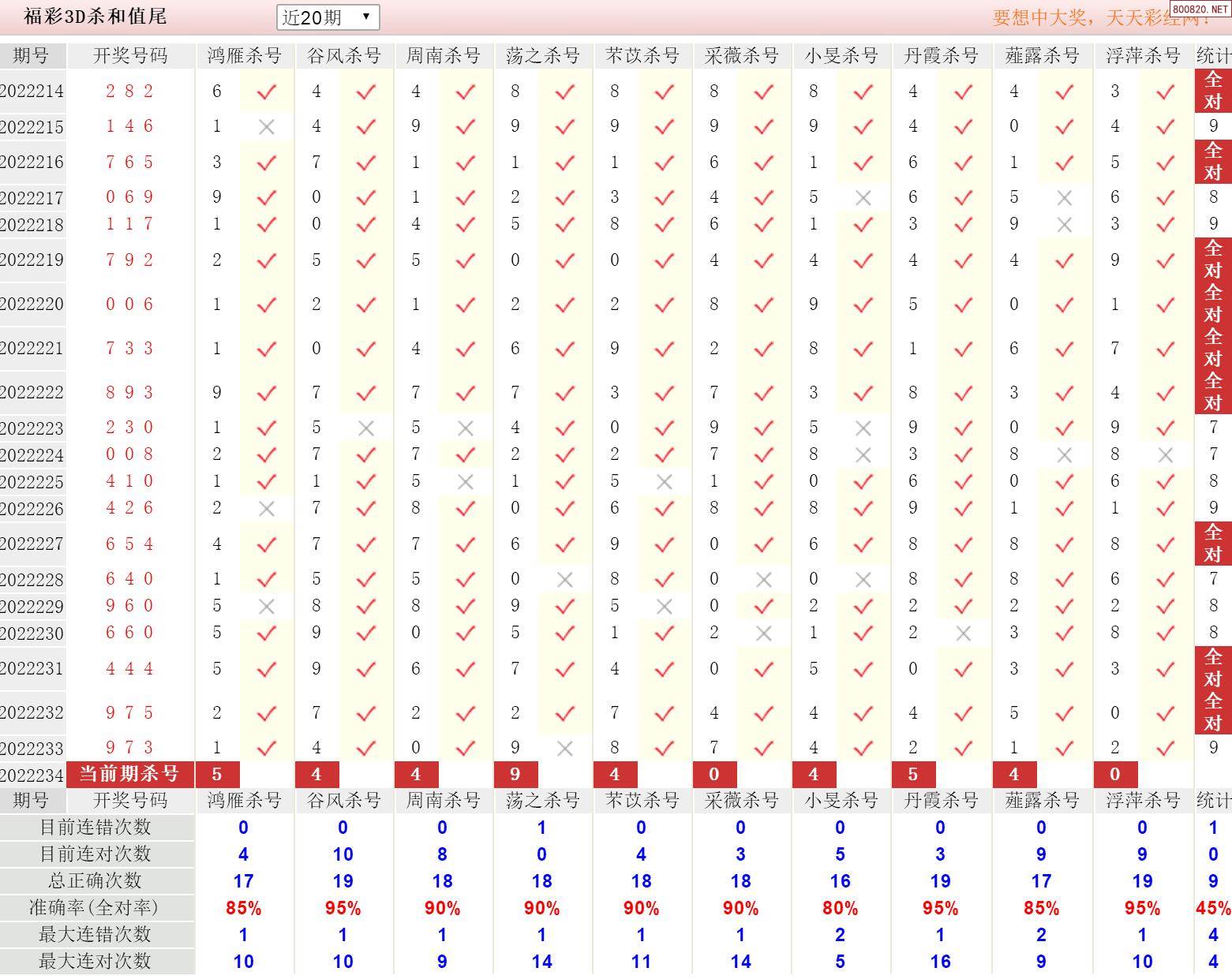The width and height of the screenshot is (1232, 979).
Task: Click the 鸿雁杀号 top column header
Action: [x=245, y=55]
